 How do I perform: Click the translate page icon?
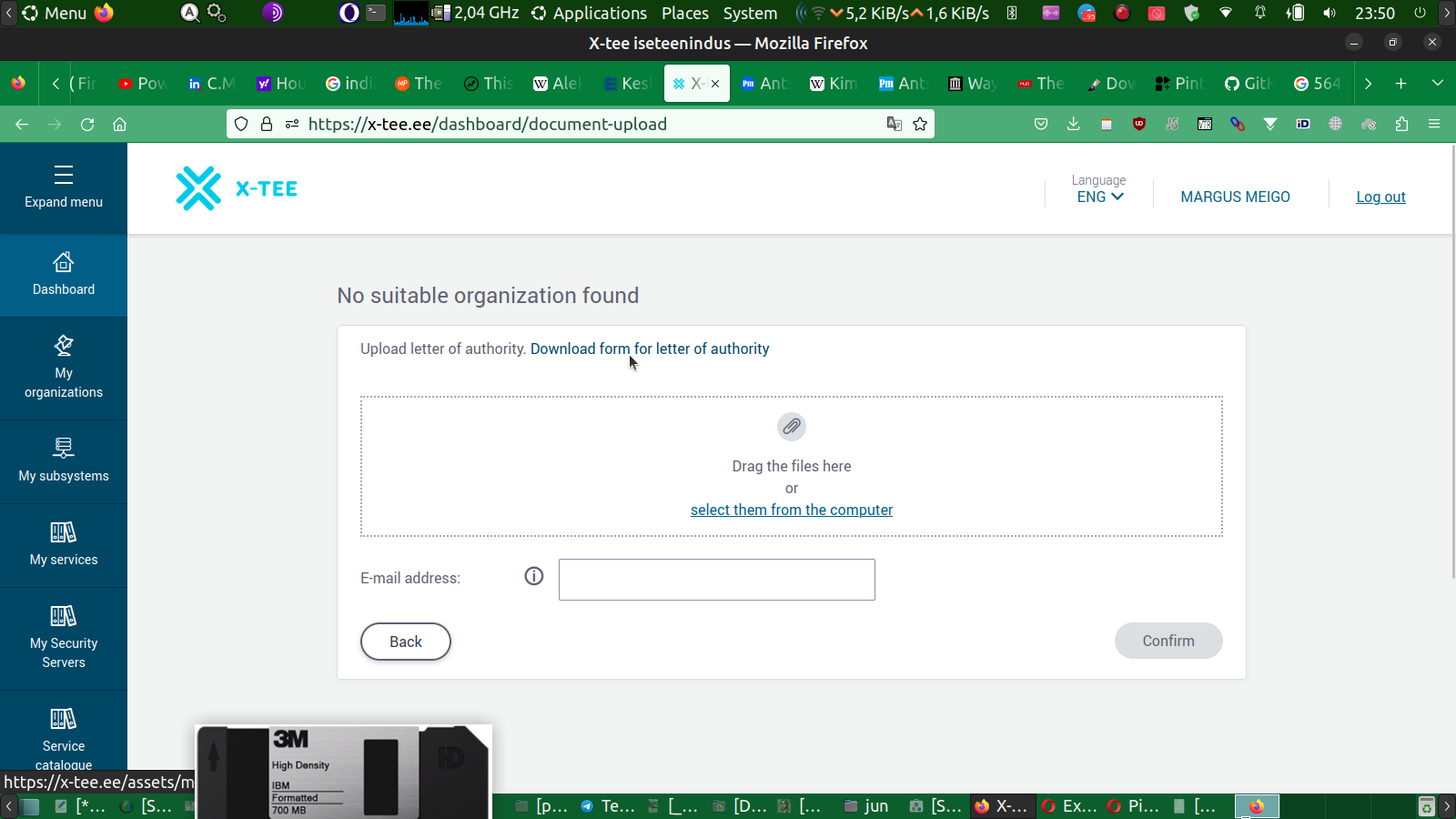(895, 125)
